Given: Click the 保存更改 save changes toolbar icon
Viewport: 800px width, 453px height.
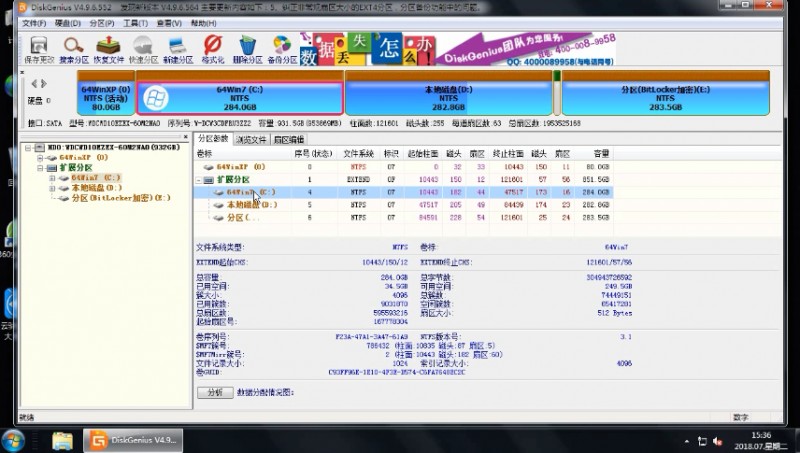Looking at the screenshot, I should 39,50.
